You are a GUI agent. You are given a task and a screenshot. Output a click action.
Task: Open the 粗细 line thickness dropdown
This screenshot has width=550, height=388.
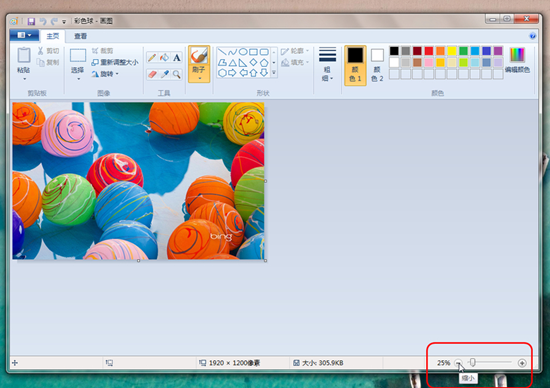[x=327, y=64]
